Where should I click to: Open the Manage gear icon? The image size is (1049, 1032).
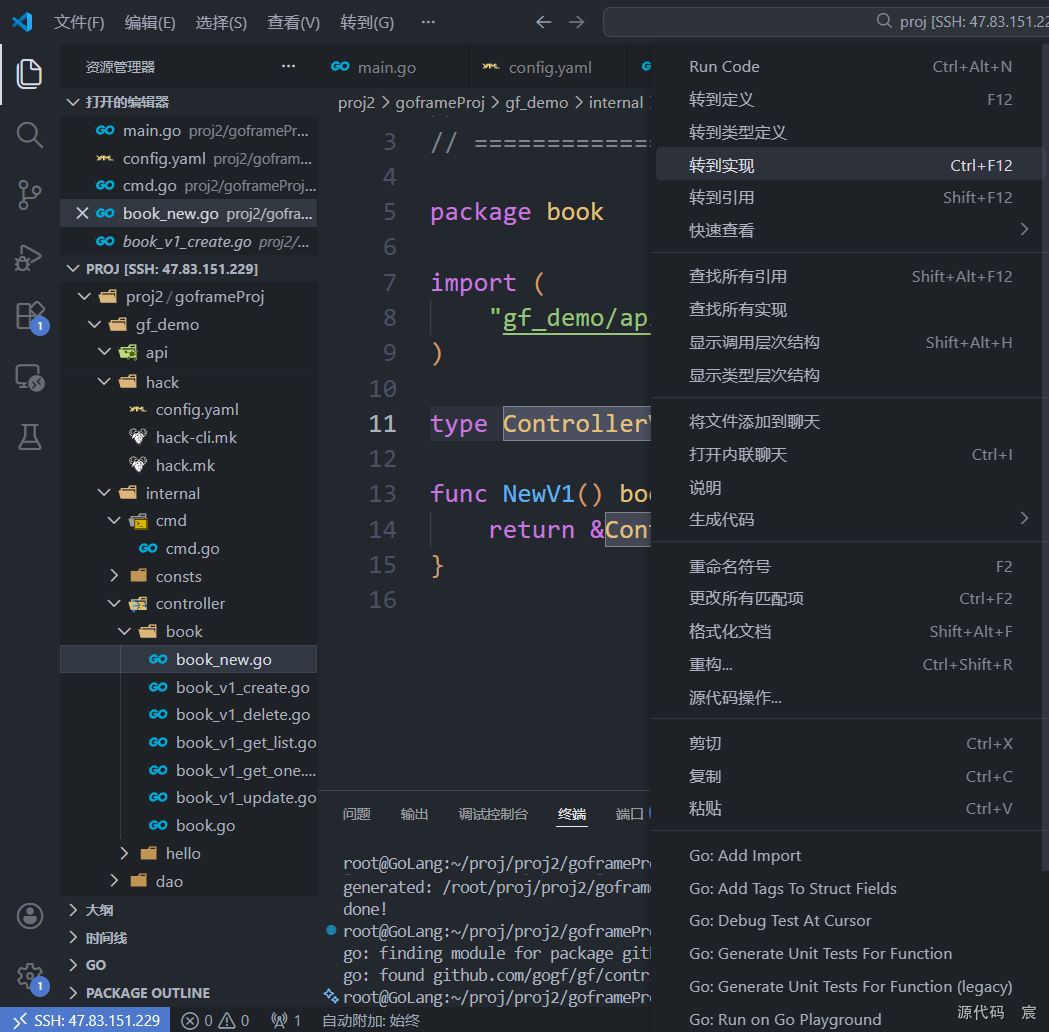coord(29,976)
